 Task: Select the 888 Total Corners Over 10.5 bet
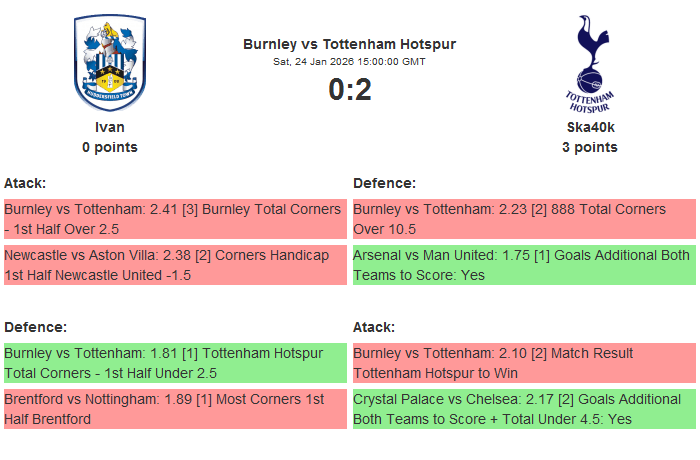click(524, 219)
